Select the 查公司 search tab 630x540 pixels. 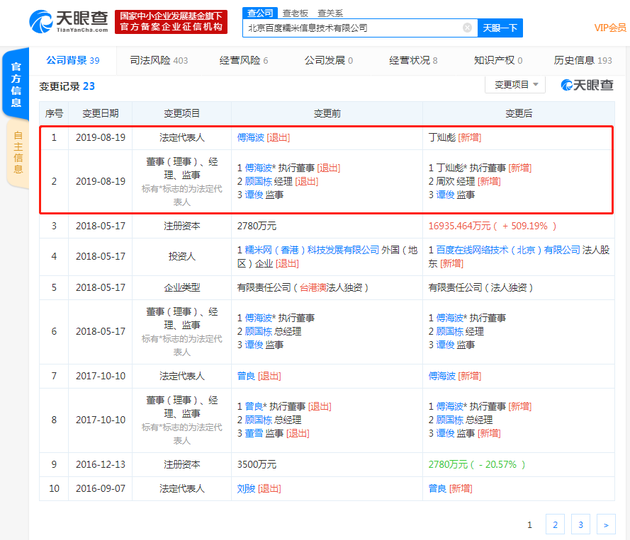(260, 13)
